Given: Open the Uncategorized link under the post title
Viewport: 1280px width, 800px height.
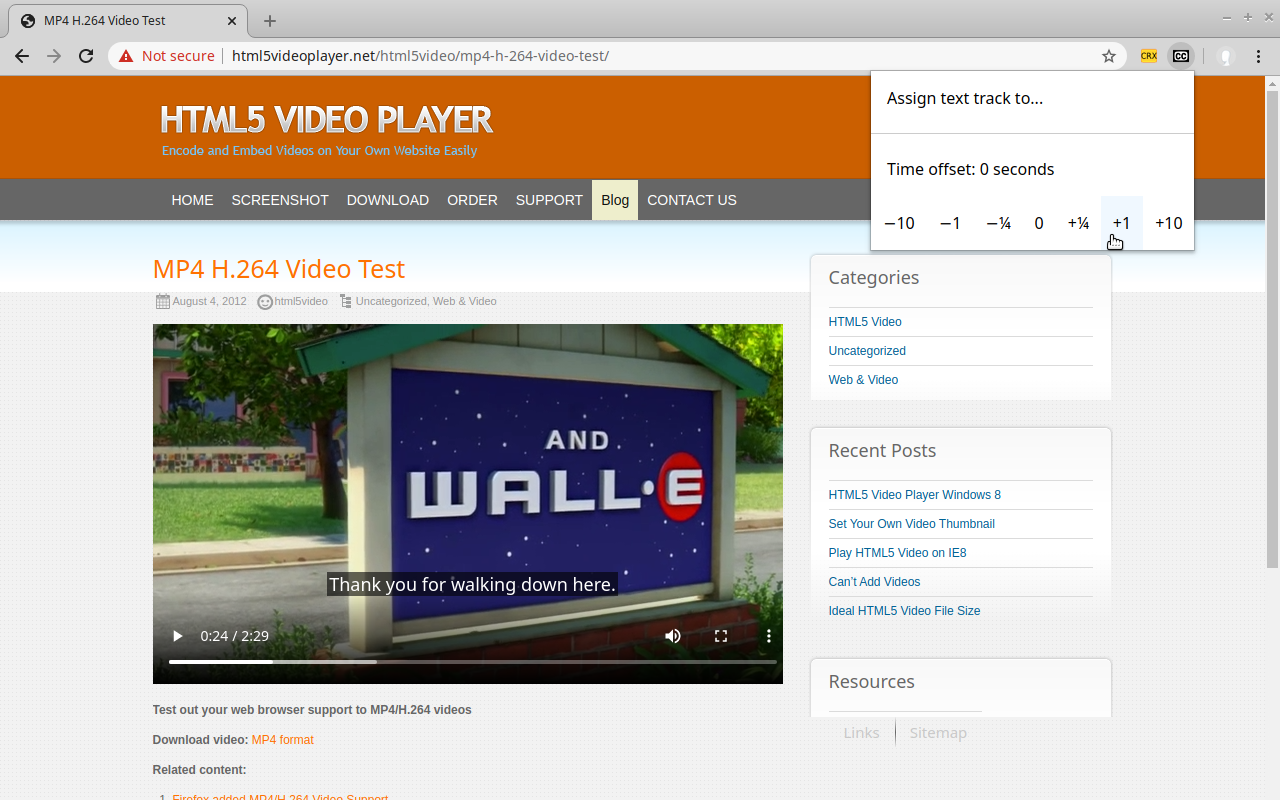Looking at the screenshot, I should point(391,301).
